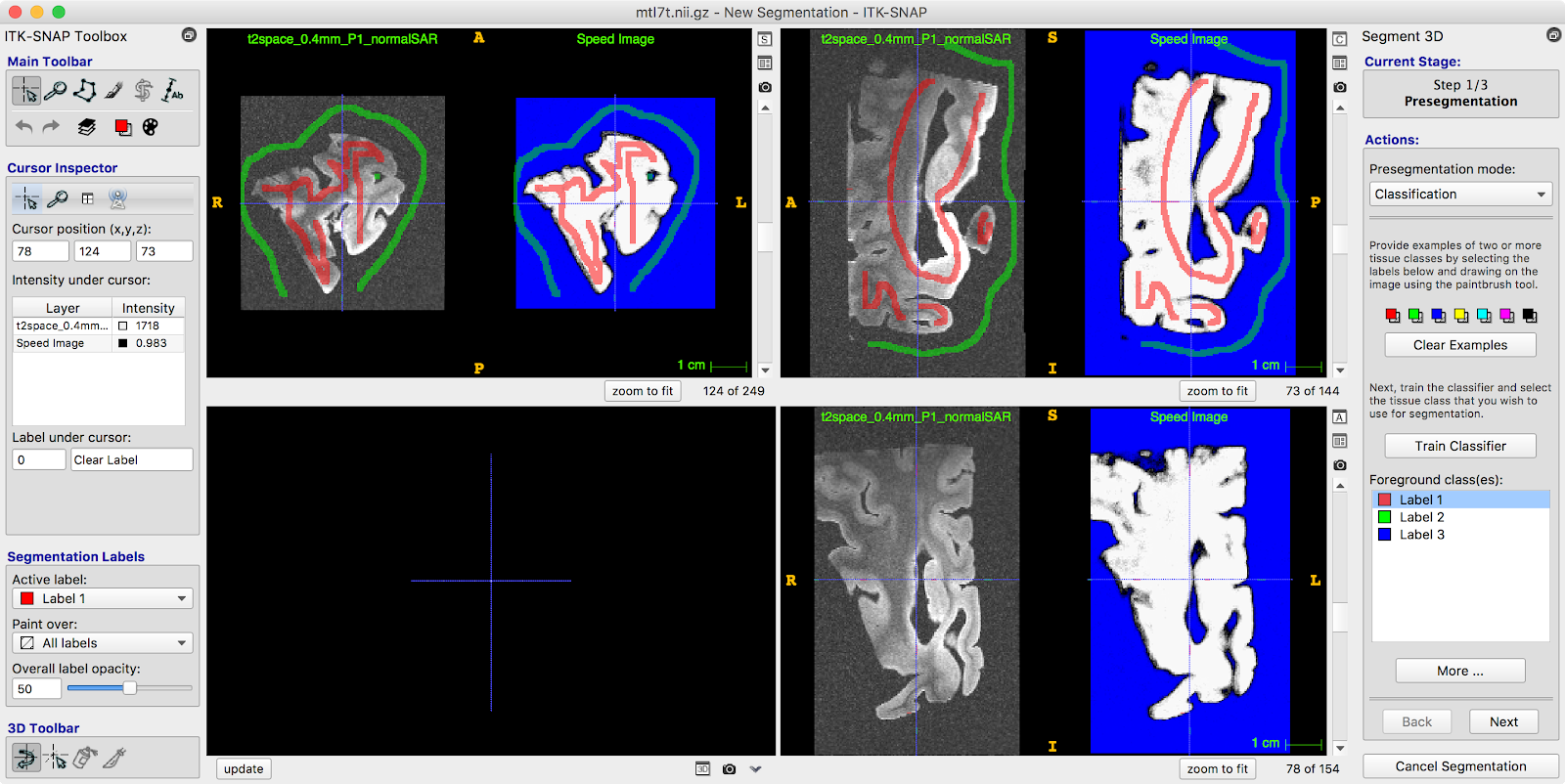Click the undo arrow in Main Toolbar

coord(24,127)
